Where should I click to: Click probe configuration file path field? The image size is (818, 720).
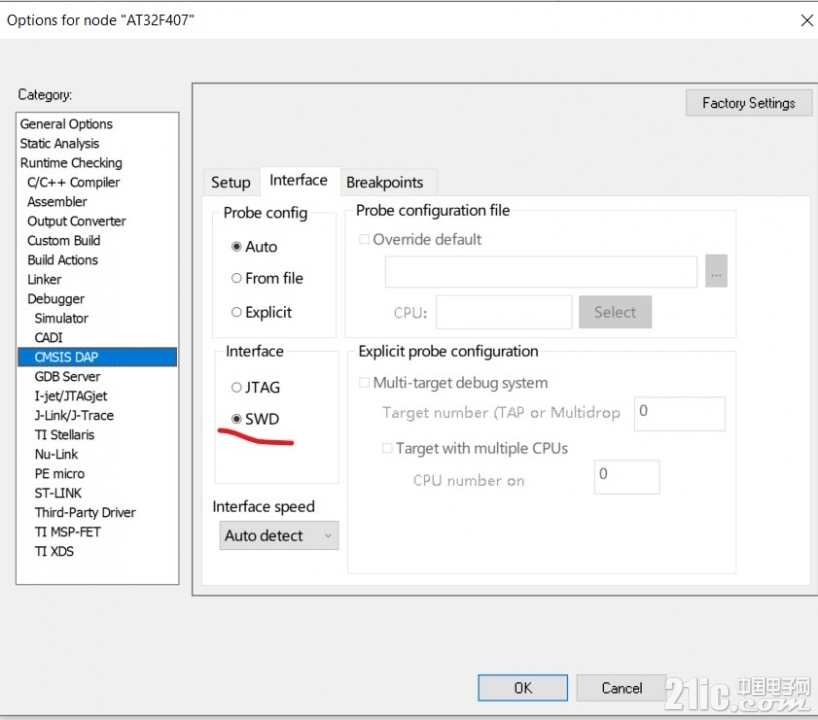coord(541,271)
